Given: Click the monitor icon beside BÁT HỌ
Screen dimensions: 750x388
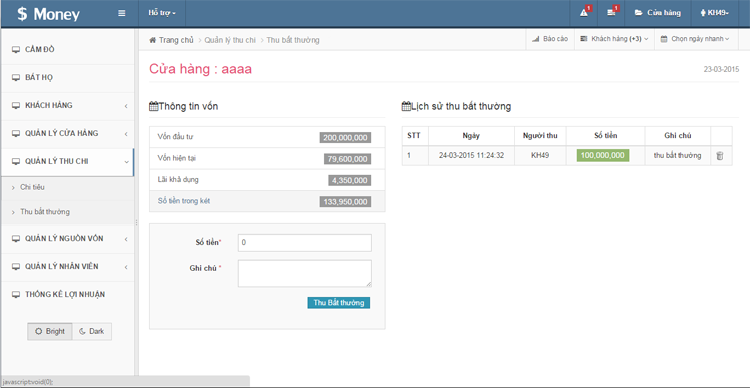Looking at the screenshot, I should pyautogui.click(x=16, y=78).
